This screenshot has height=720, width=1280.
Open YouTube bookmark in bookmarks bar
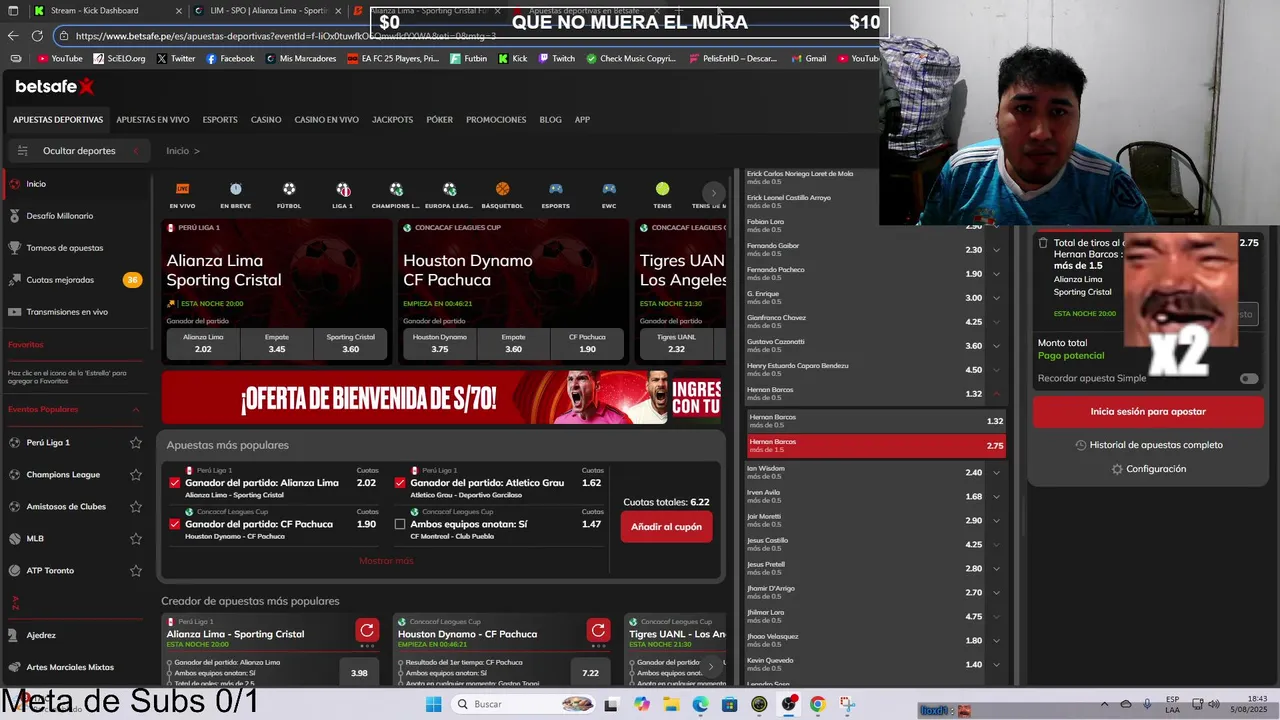click(60, 59)
